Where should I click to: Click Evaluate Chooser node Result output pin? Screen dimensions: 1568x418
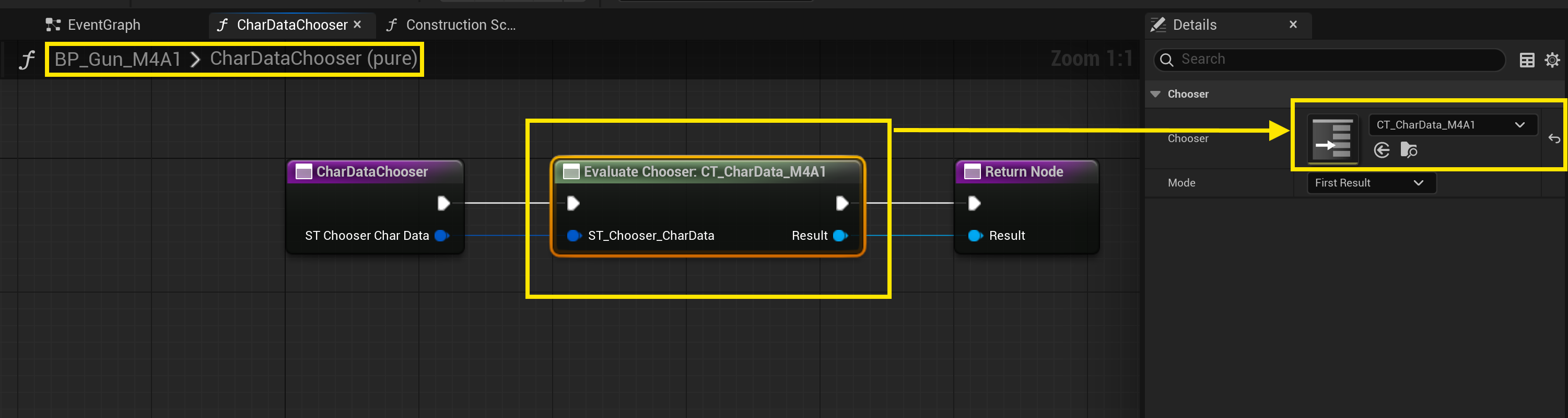pos(840,236)
